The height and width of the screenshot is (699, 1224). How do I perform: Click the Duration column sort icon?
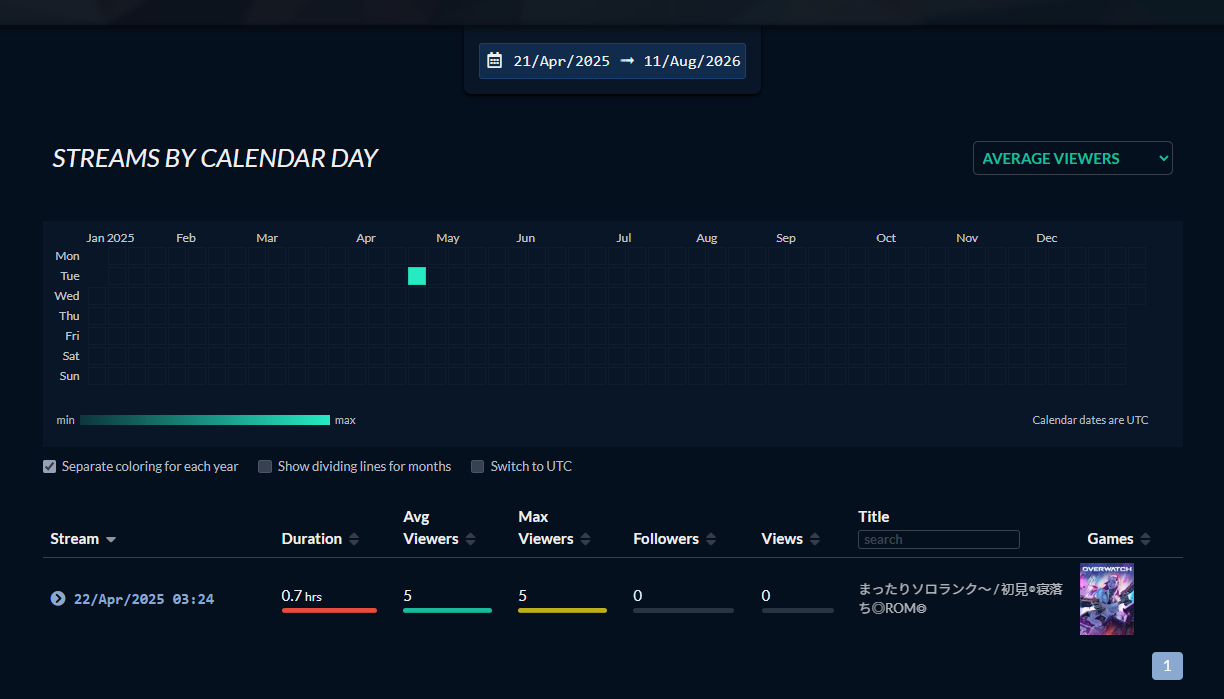point(352,539)
